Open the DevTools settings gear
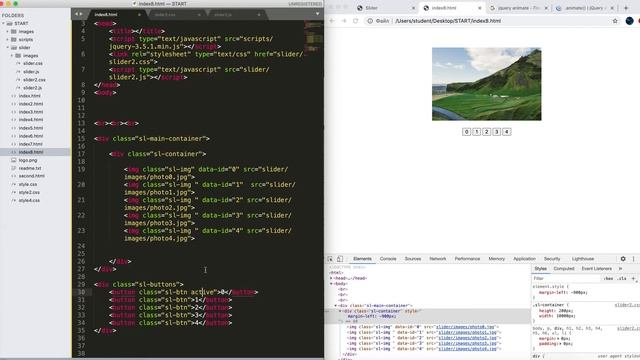 [x=623, y=259]
